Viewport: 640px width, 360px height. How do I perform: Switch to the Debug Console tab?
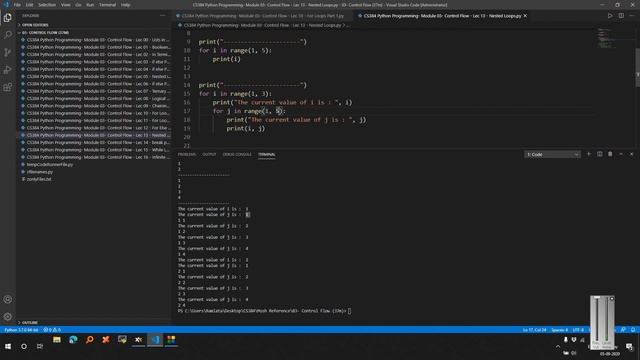[x=237, y=154]
